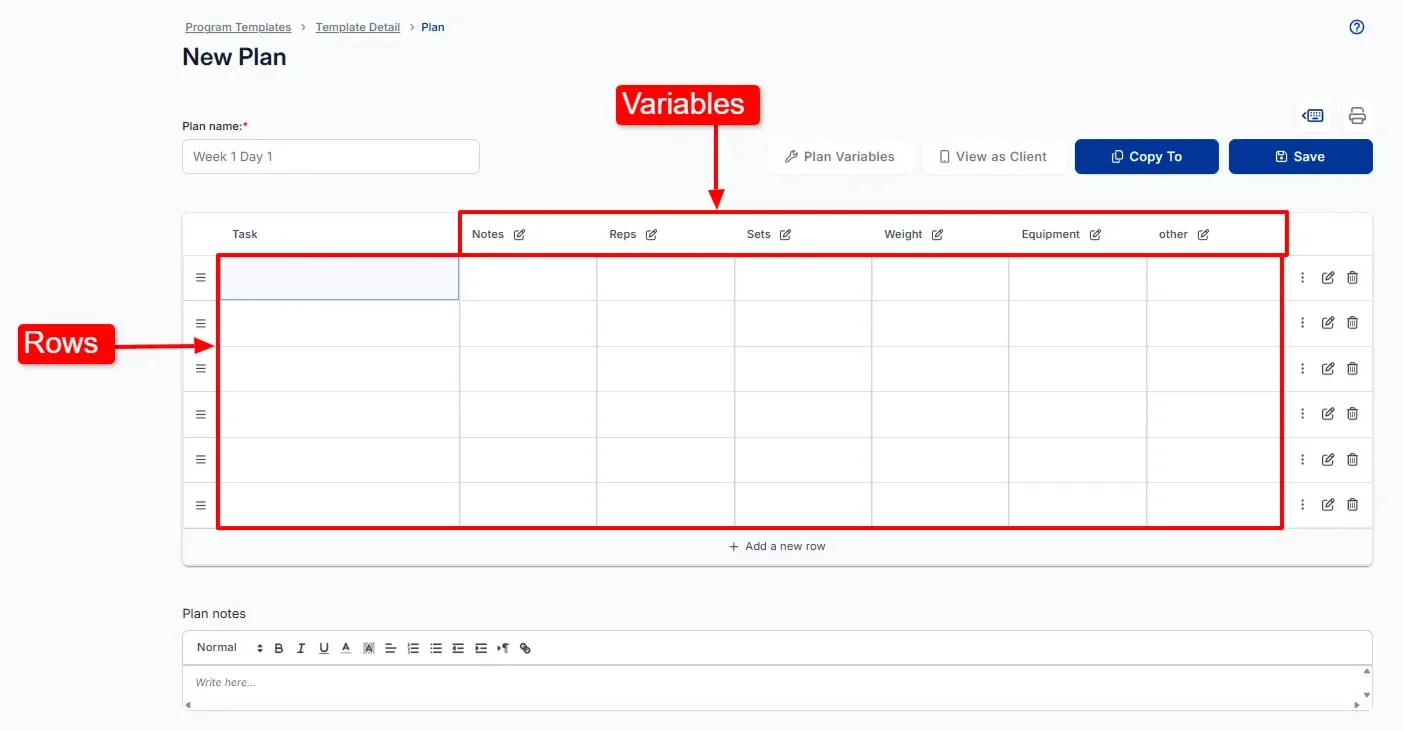The image size is (1403, 731).
Task: Toggle bold in Plan notes toolbar
Action: click(x=279, y=648)
